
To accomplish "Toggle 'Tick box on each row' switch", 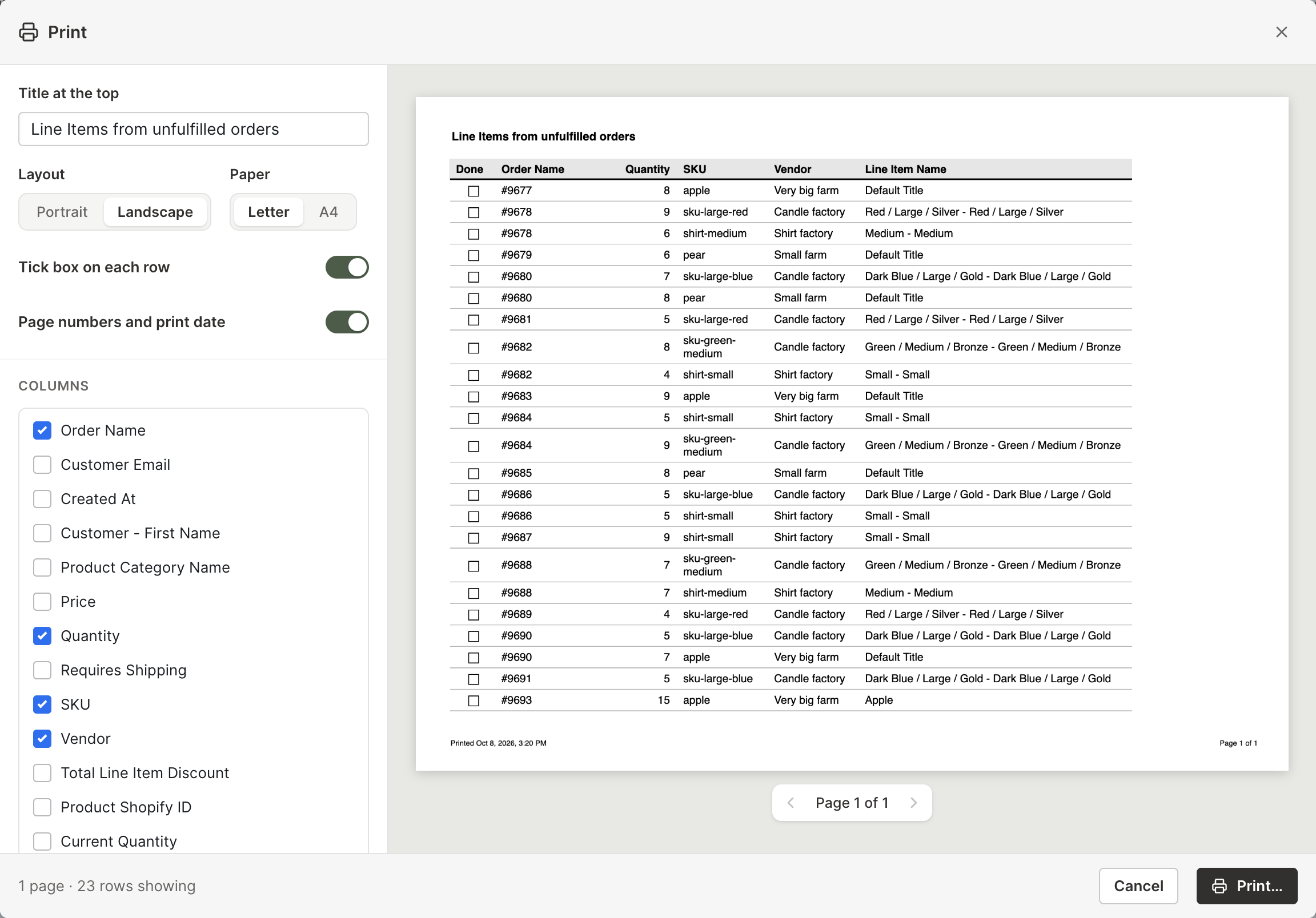I will pyautogui.click(x=347, y=267).
